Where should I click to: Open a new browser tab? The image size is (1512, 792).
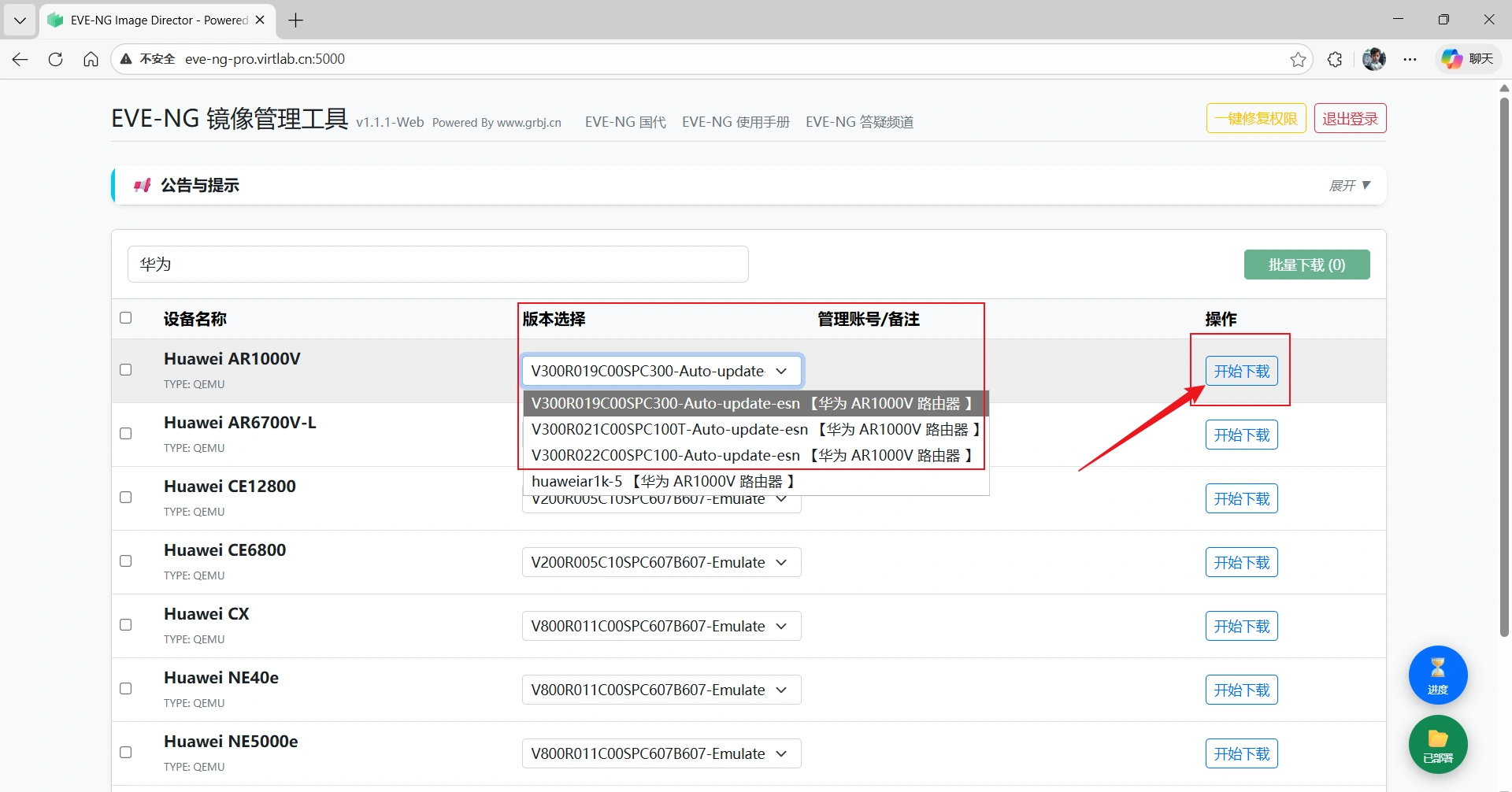pyautogui.click(x=296, y=20)
